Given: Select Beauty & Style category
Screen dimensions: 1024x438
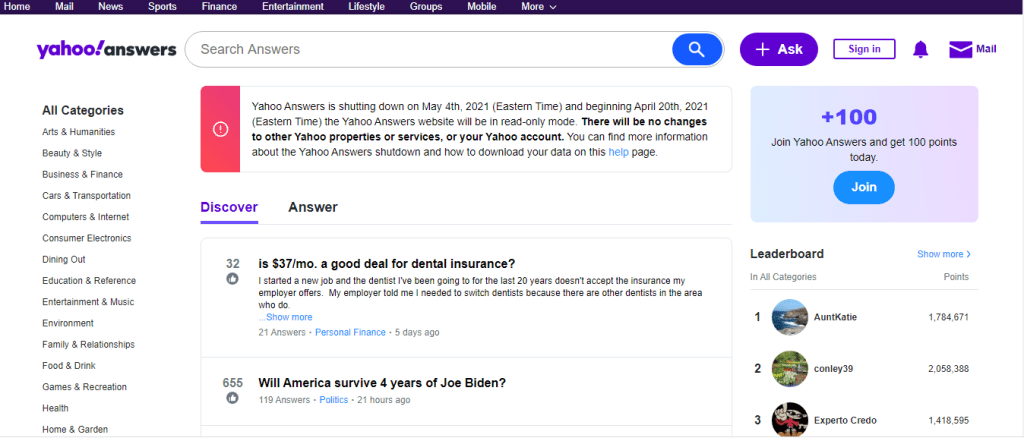Looking at the screenshot, I should pyautogui.click(x=72, y=153).
